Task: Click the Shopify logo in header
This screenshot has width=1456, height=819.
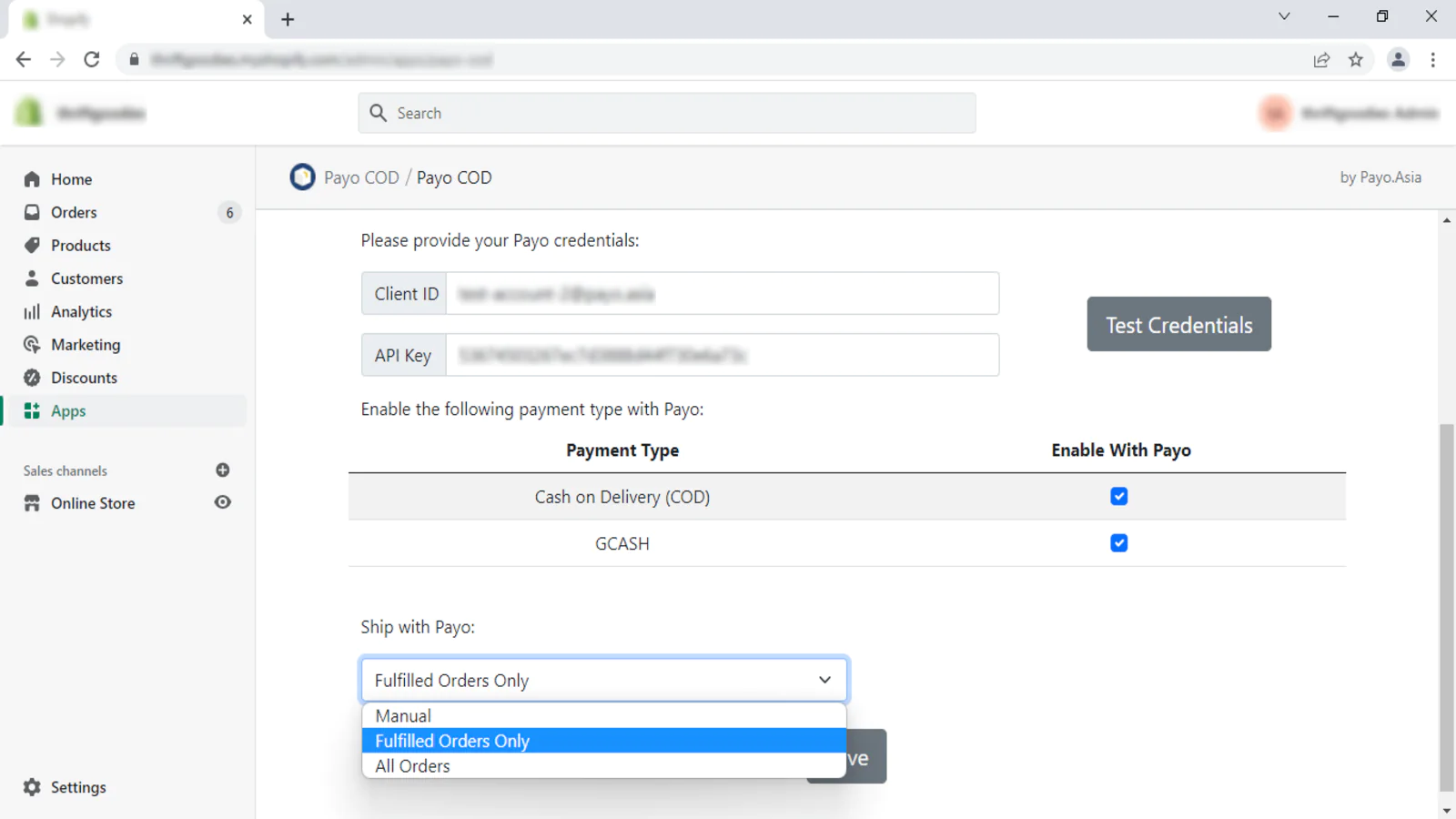Action: (29, 113)
